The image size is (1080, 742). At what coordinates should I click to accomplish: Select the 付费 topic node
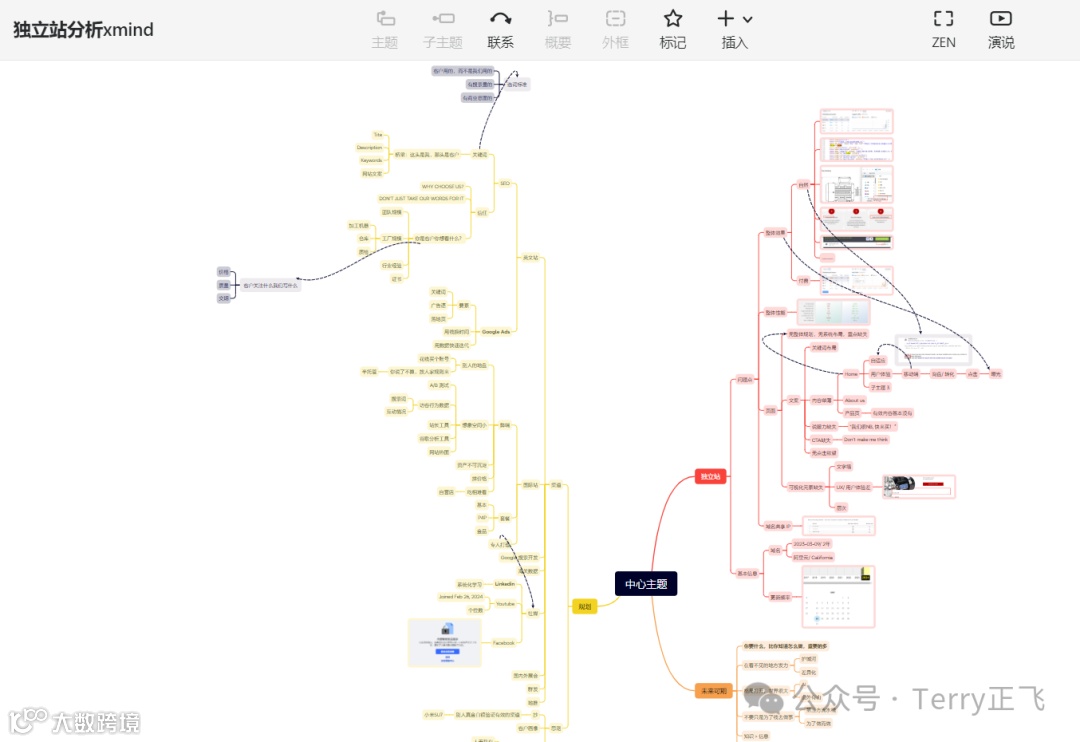click(803, 280)
